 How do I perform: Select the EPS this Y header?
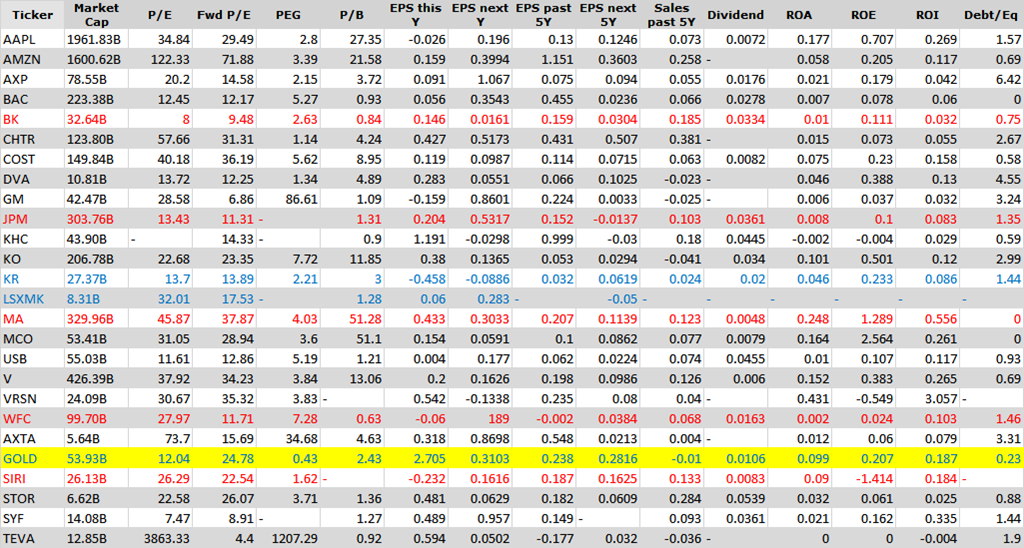(x=417, y=14)
